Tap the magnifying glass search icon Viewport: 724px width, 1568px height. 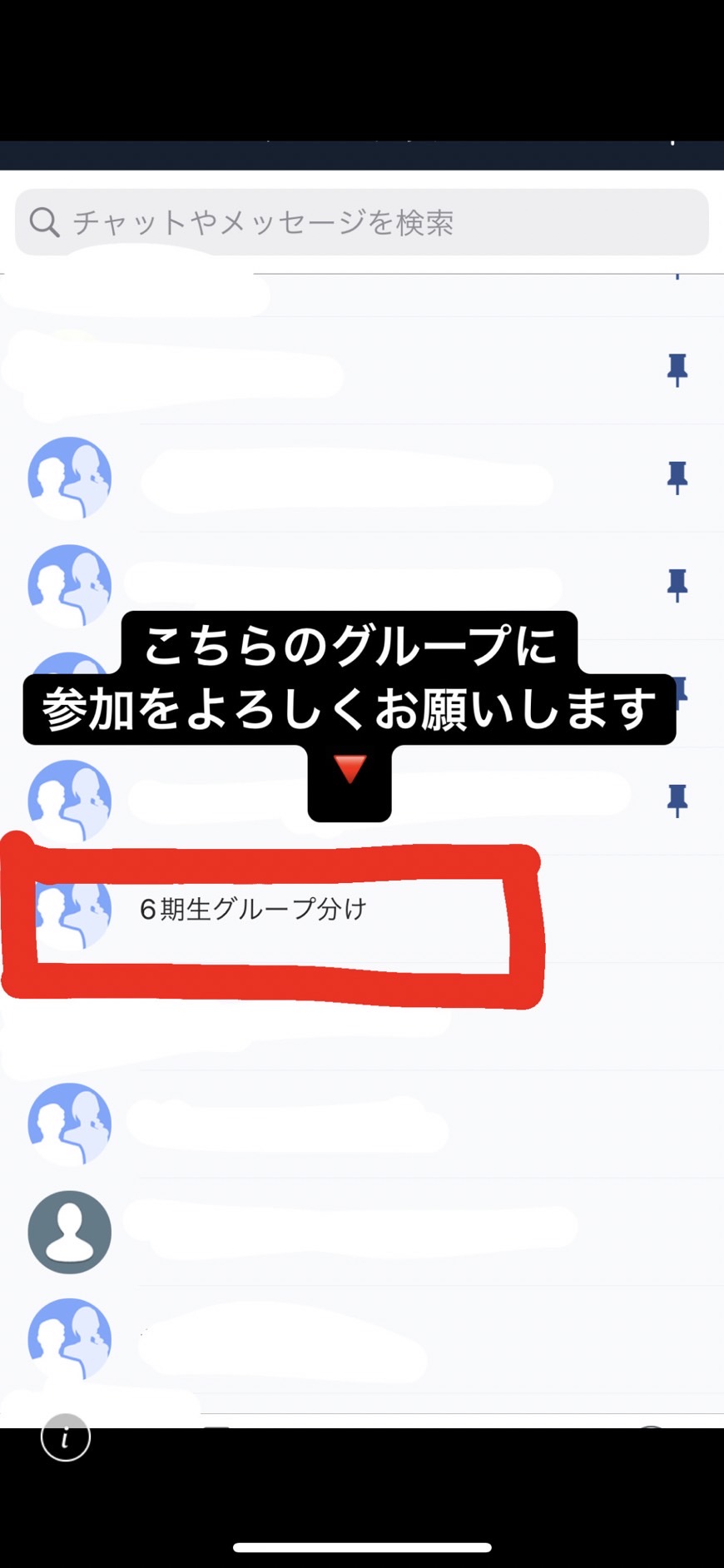pyautogui.click(x=44, y=222)
